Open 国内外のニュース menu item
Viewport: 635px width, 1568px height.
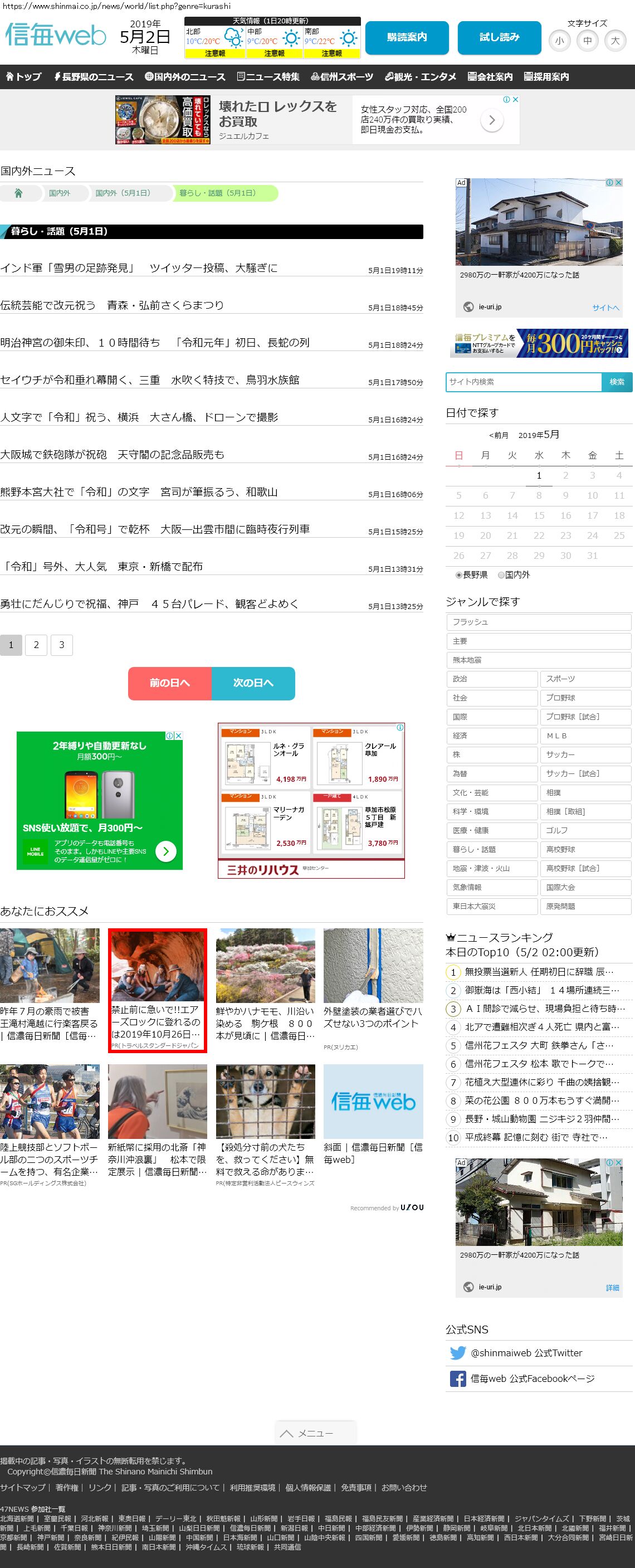coord(185,77)
